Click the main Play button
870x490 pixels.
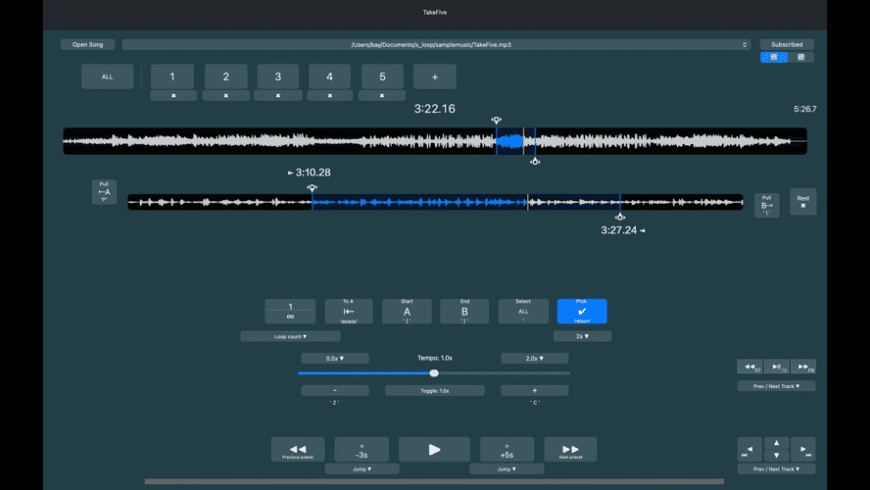point(434,449)
